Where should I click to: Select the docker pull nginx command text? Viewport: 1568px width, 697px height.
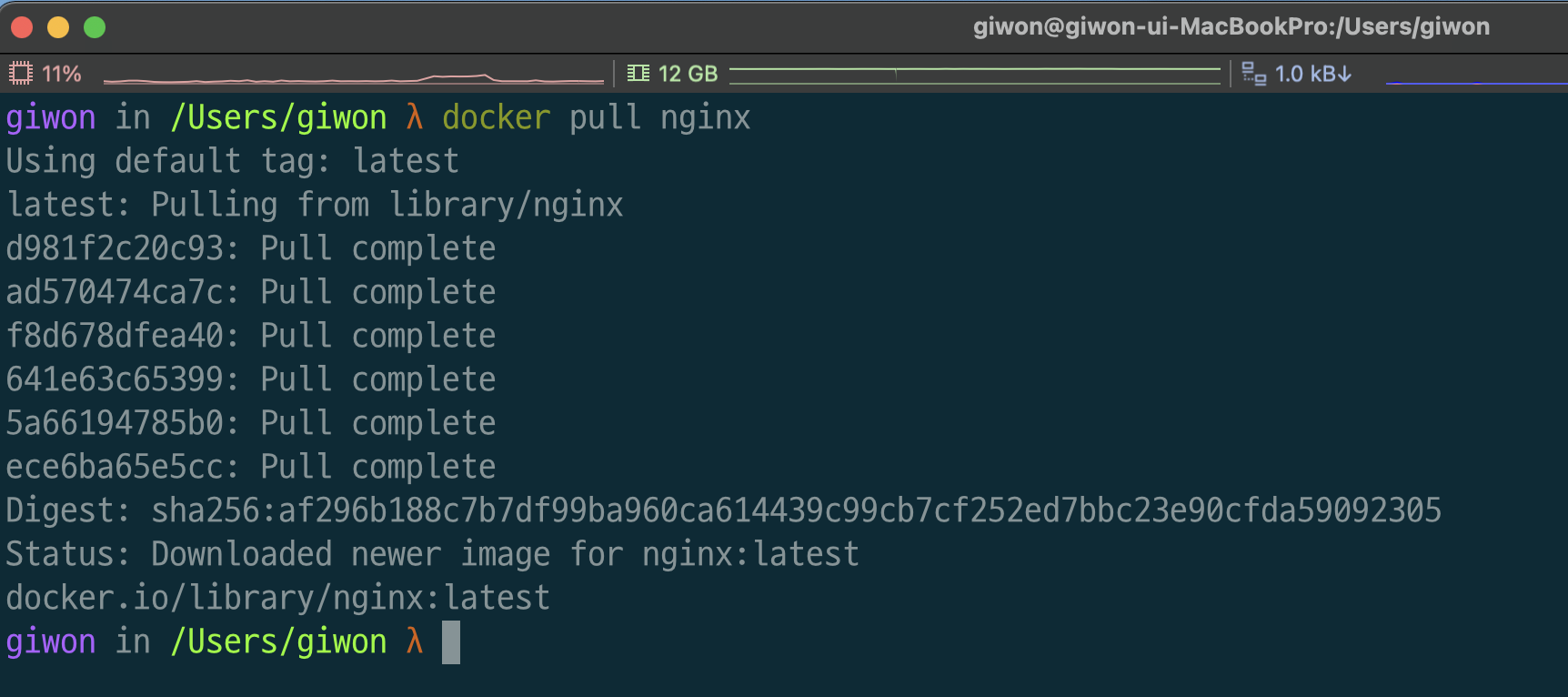(596, 116)
